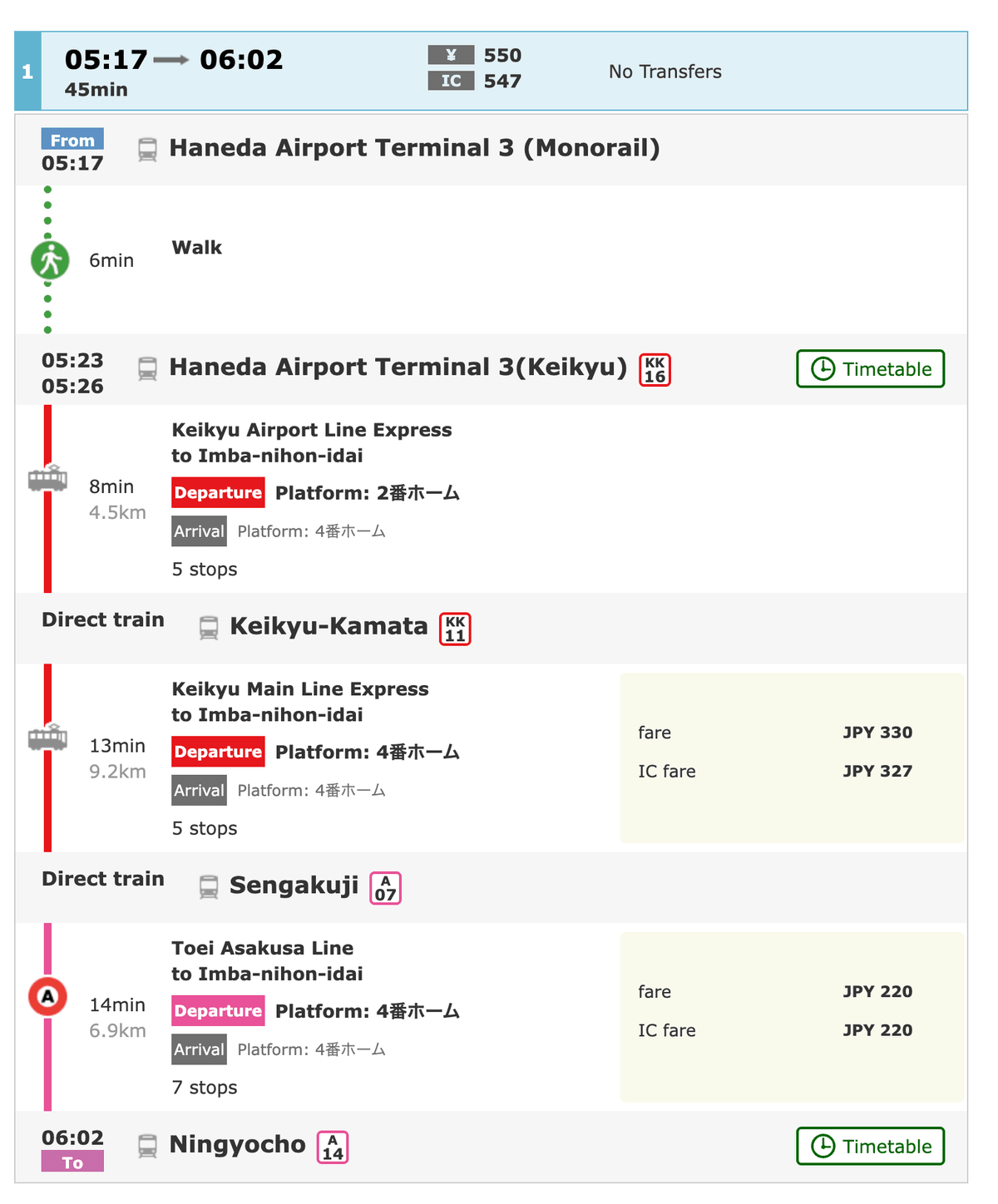Open Timetable for Haneda Airport Terminal 3 (Keikyu)
Image resolution: width=998 pixels, height=1204 pixels.
pos(870,369)
